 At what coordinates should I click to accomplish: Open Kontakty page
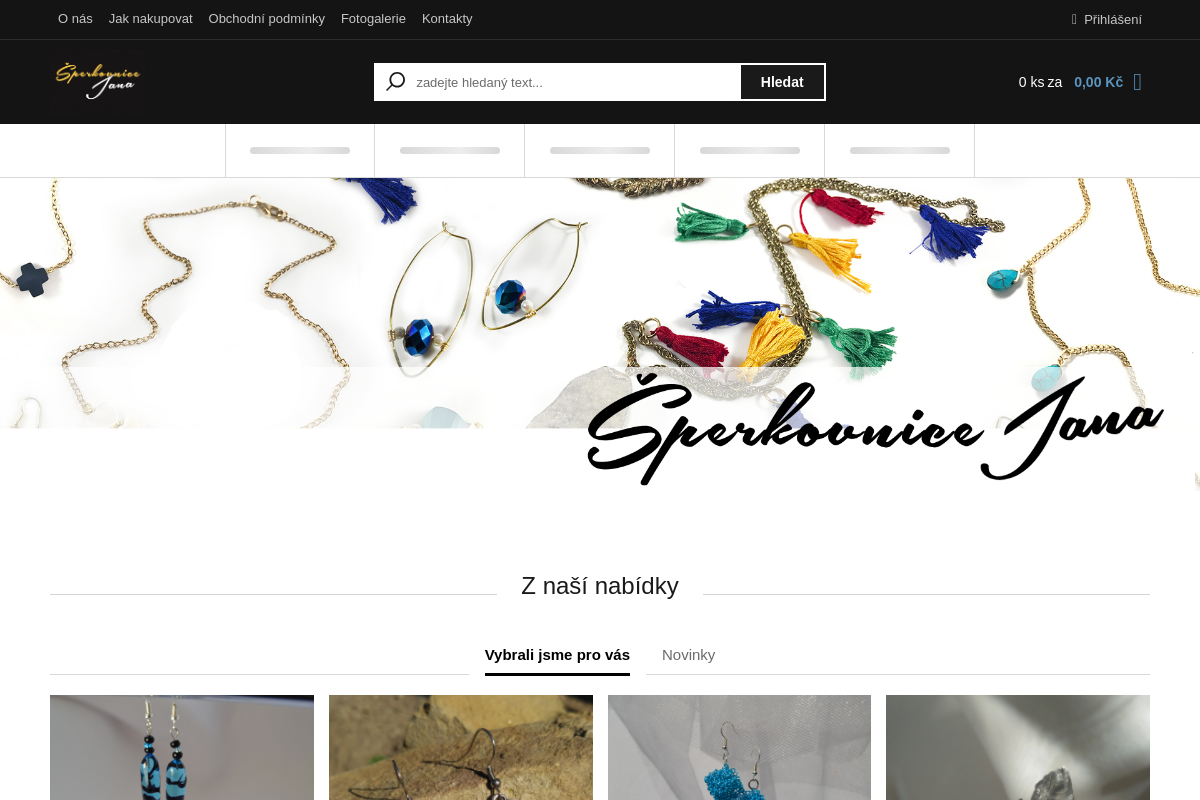tap(447, 19)
